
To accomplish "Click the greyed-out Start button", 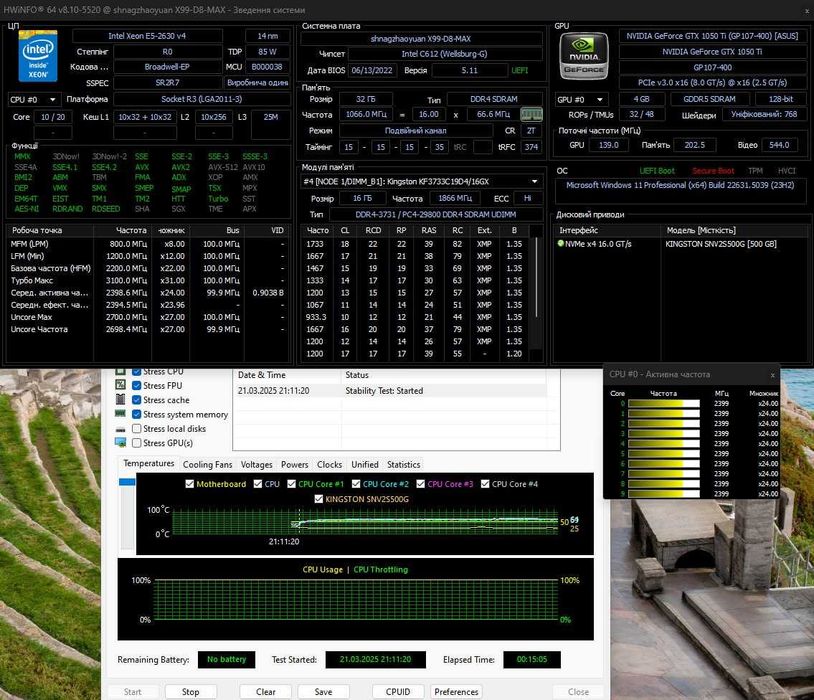I will [132, 692].
